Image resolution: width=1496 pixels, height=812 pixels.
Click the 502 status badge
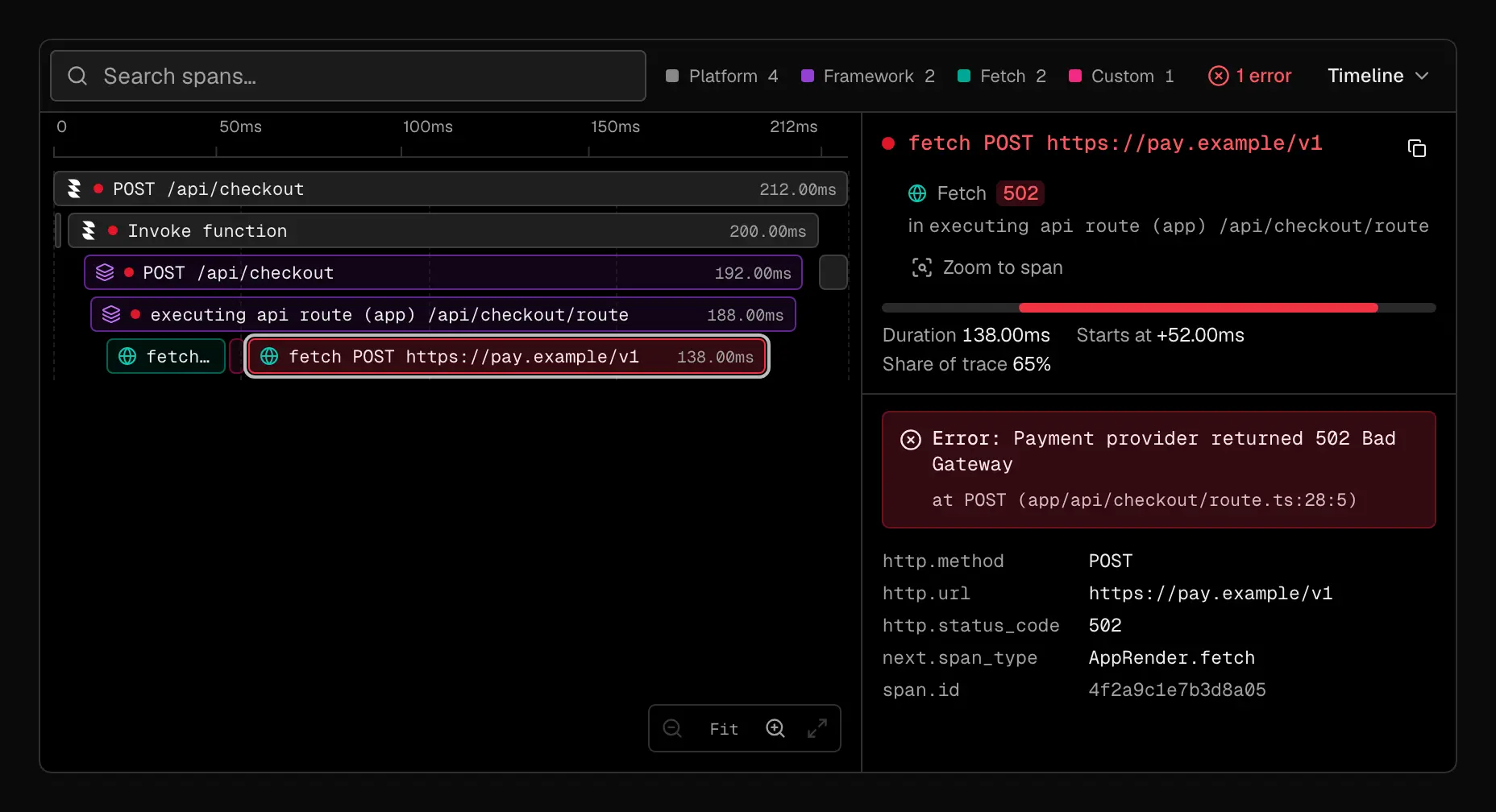tap(1020, 193)
